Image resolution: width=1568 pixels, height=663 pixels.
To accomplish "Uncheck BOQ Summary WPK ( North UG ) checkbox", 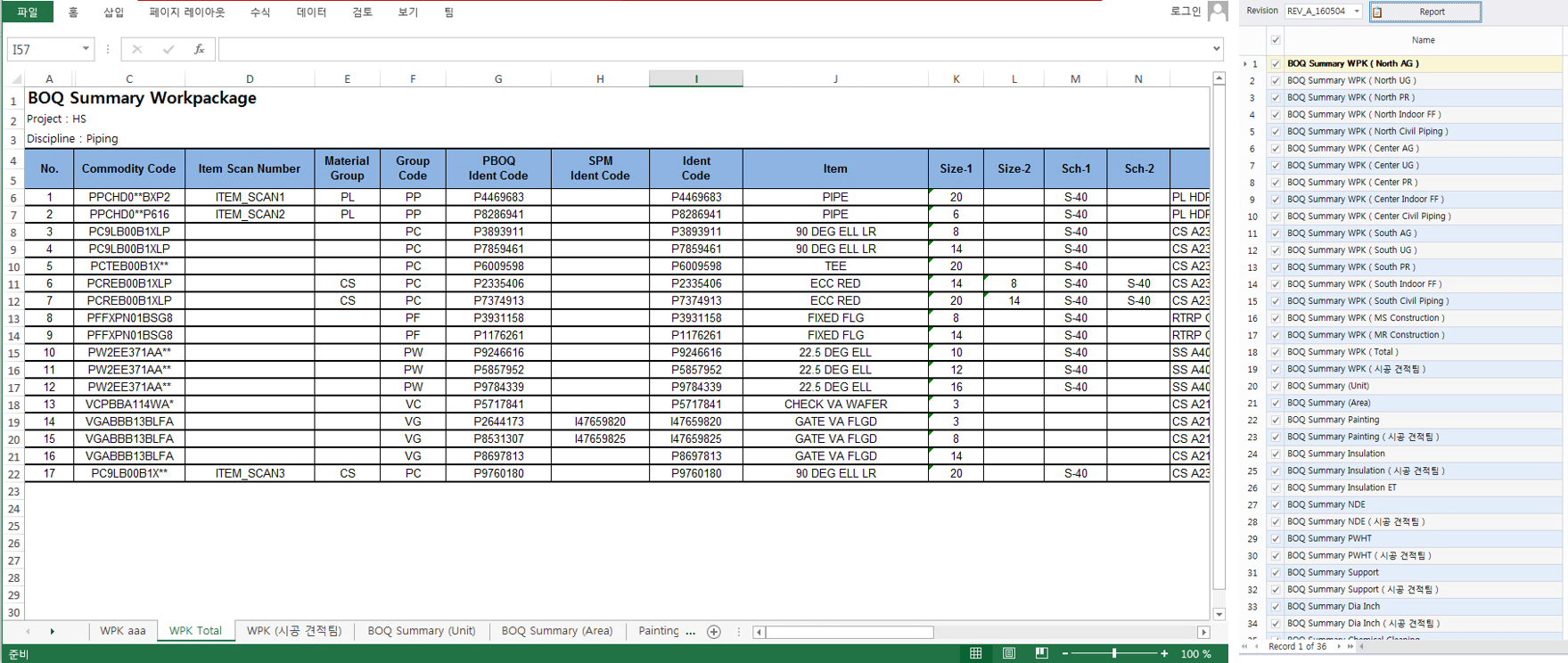I will tap(1276, 81).
